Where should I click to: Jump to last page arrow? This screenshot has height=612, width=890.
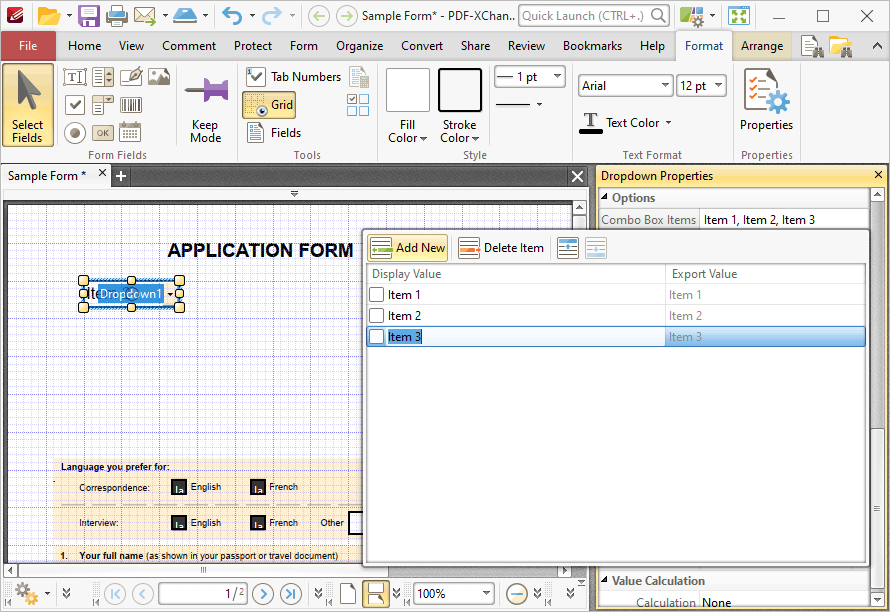291,594
